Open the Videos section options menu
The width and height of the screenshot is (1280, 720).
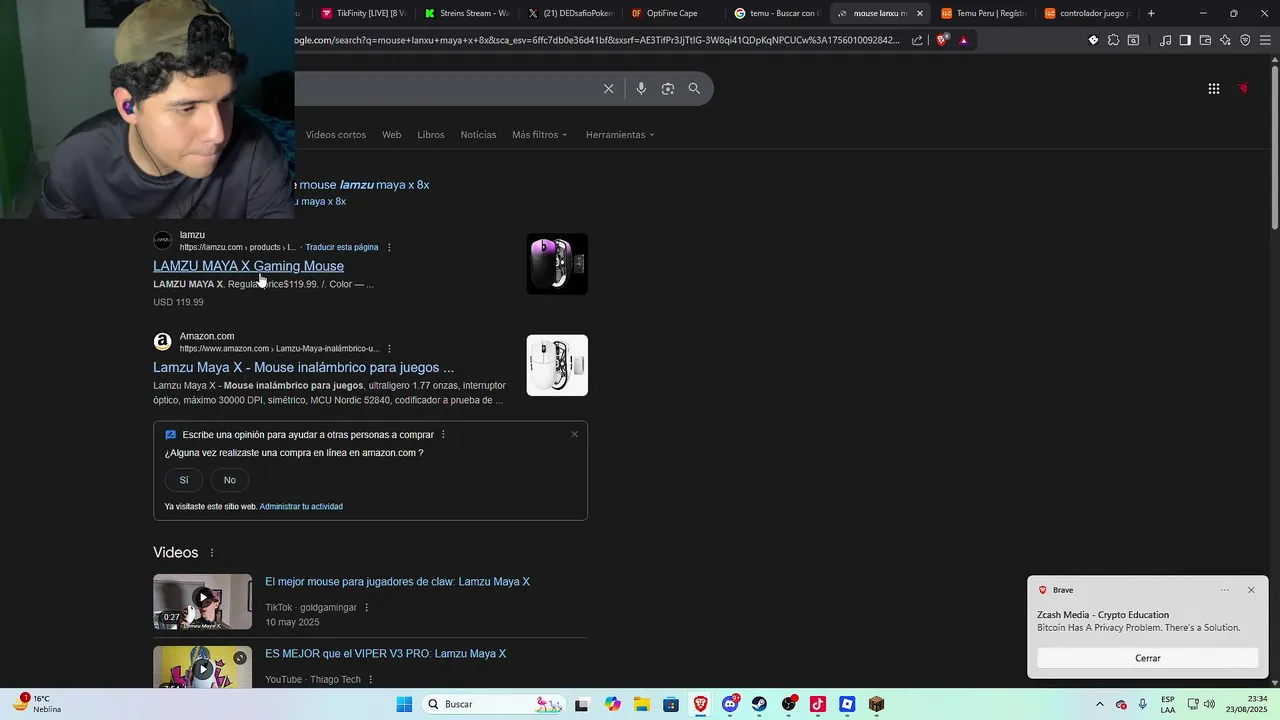211,553
